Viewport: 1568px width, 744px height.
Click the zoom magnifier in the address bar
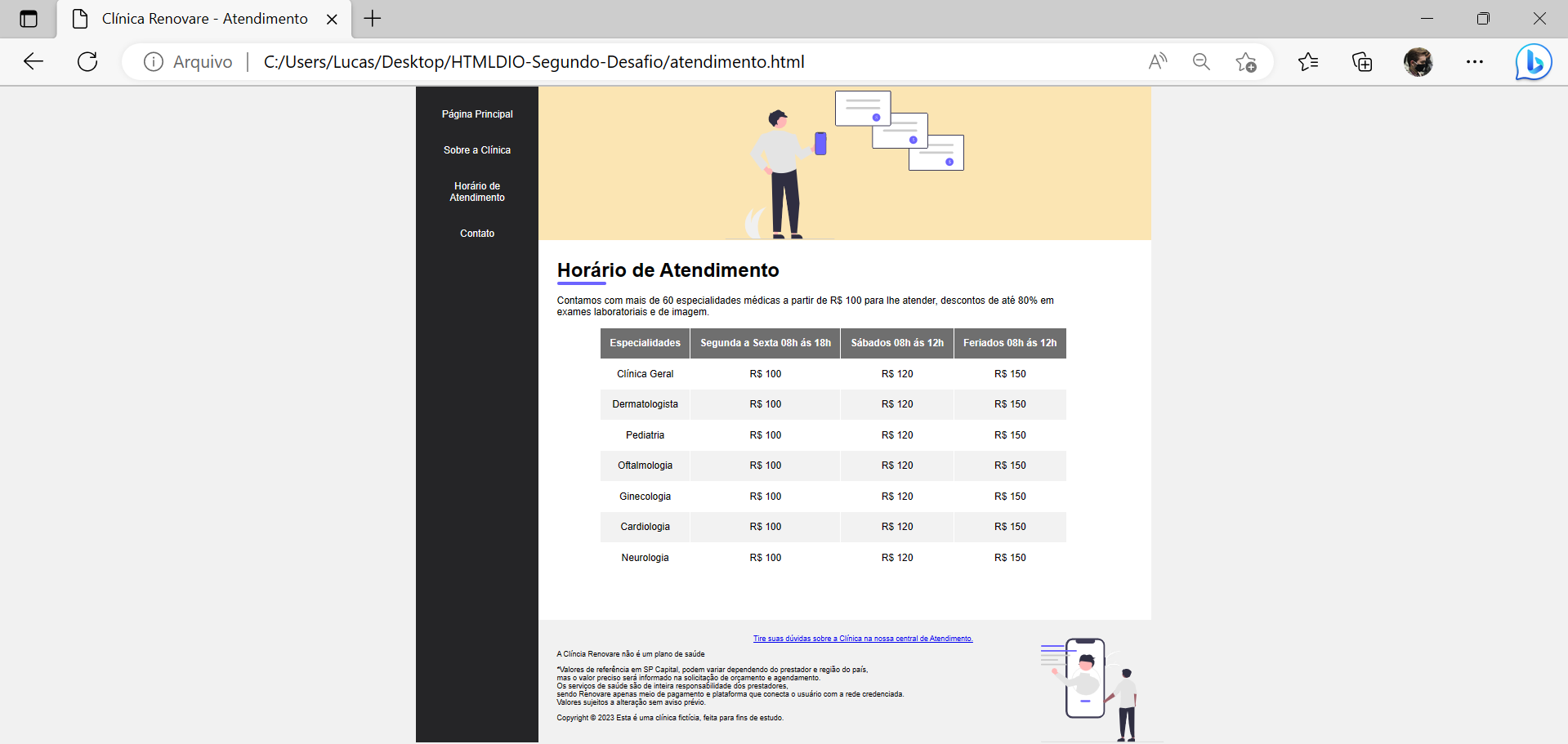(x=1200, y=61)
